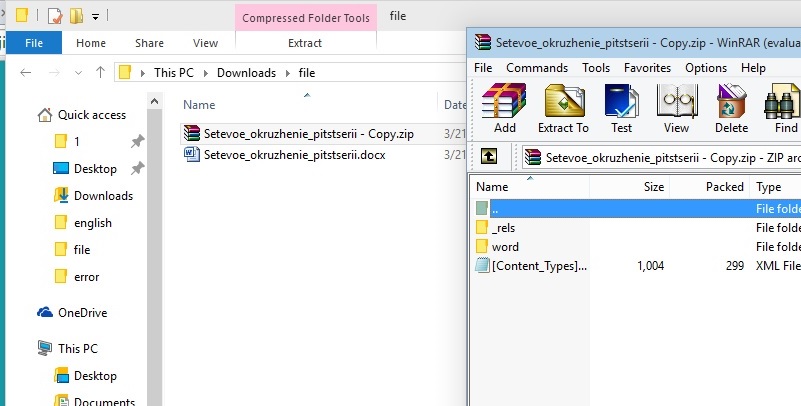The width and height of the screenshot is (801, 406).
Task: Open the WinRAR Tools menu
Action: [596, 68]
